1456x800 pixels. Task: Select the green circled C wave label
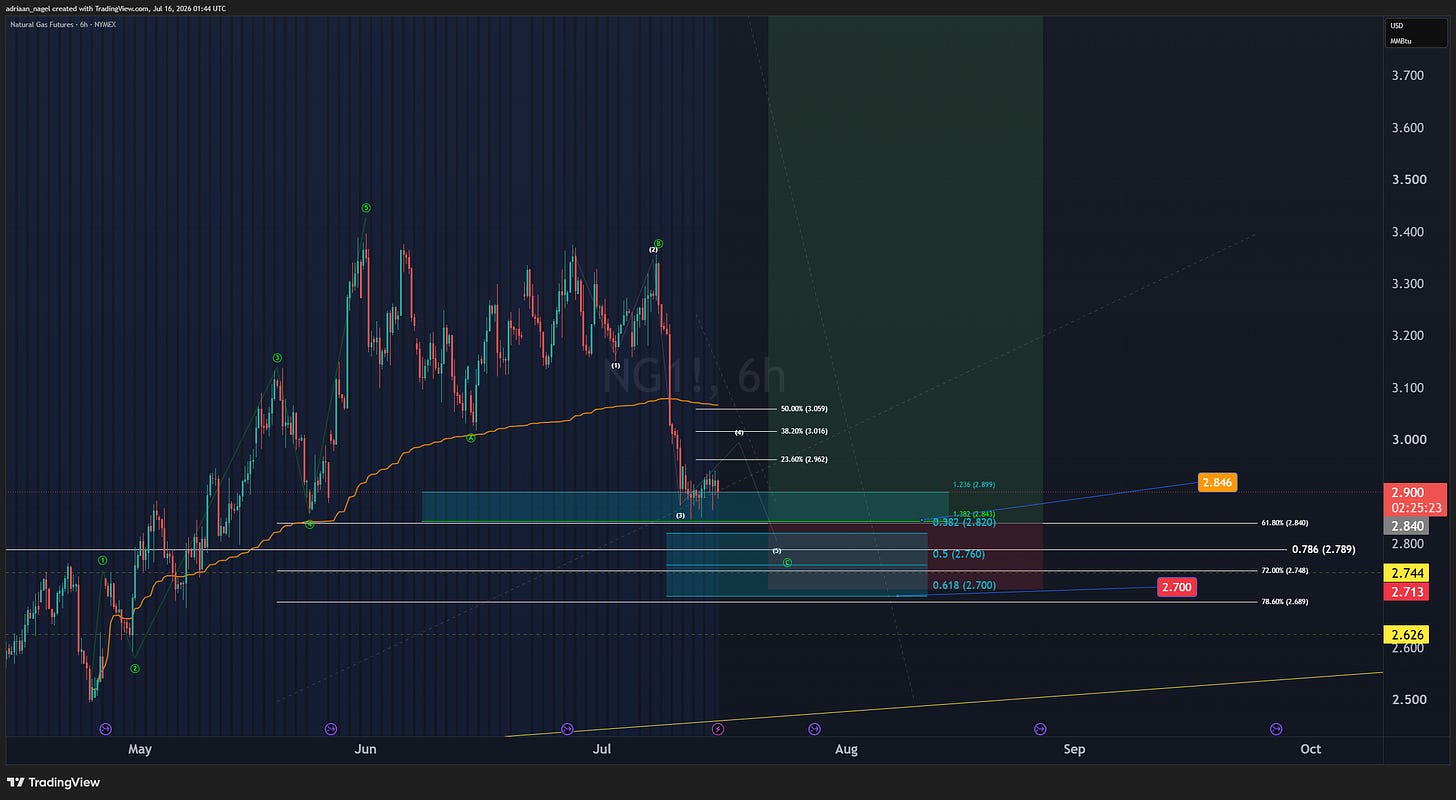(788, 563)
